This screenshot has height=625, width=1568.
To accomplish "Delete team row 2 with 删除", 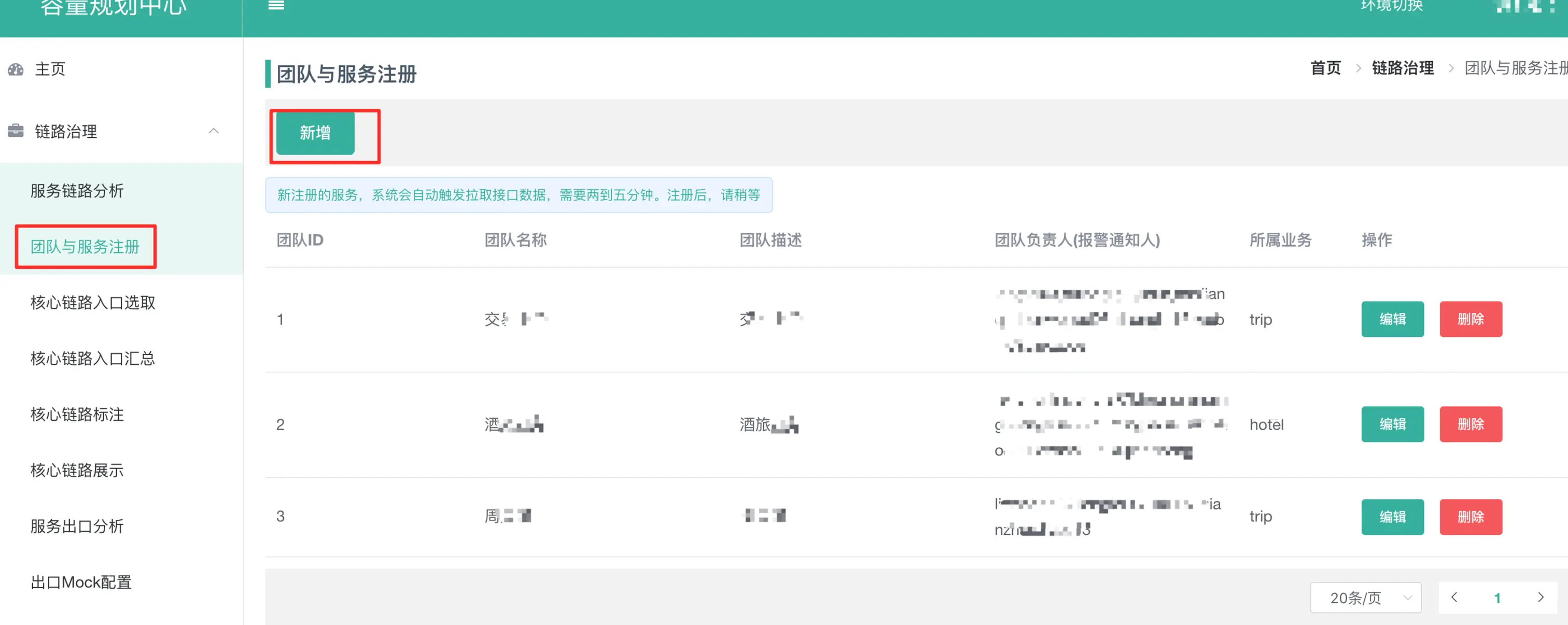I will pos(1470,424).
